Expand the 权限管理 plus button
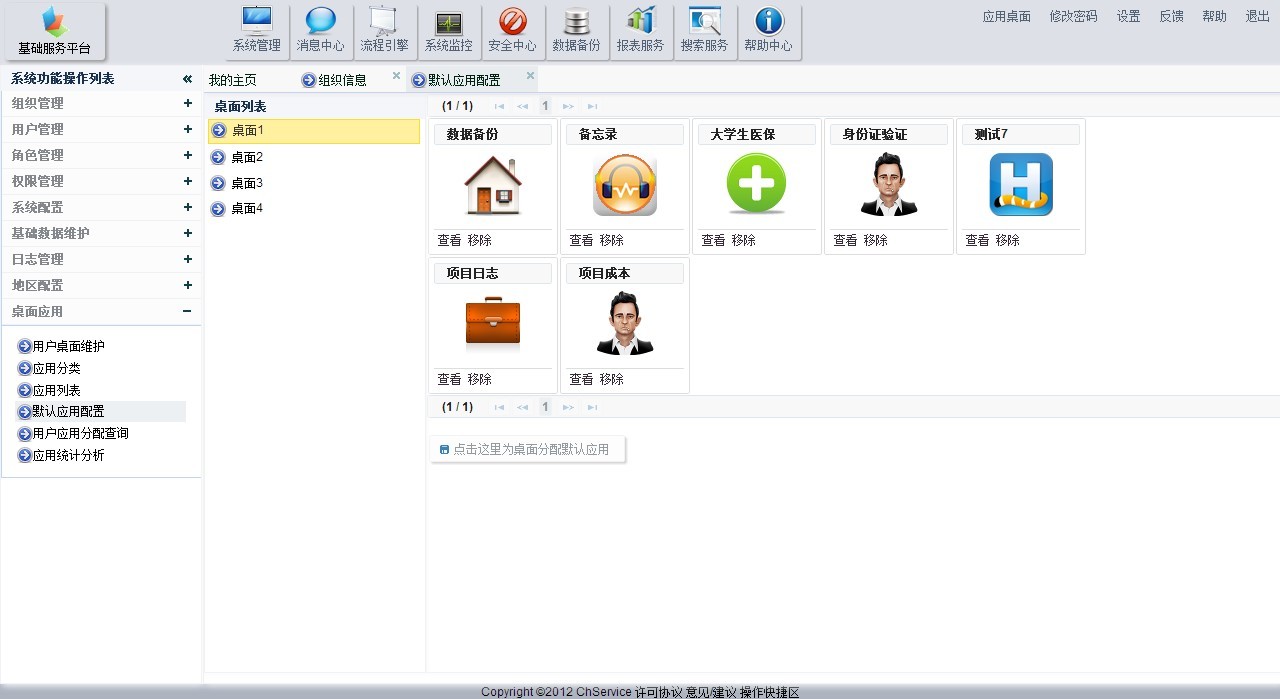Screen dimensions: 1280x699 [x=187, y=181]
